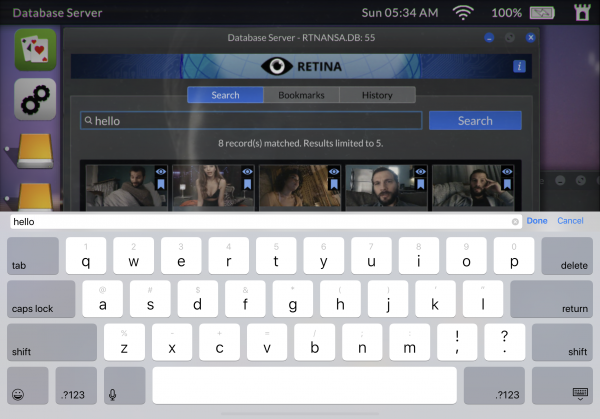
Task: Click the castle icon in the top bar
Action: (x=580, y=13)
